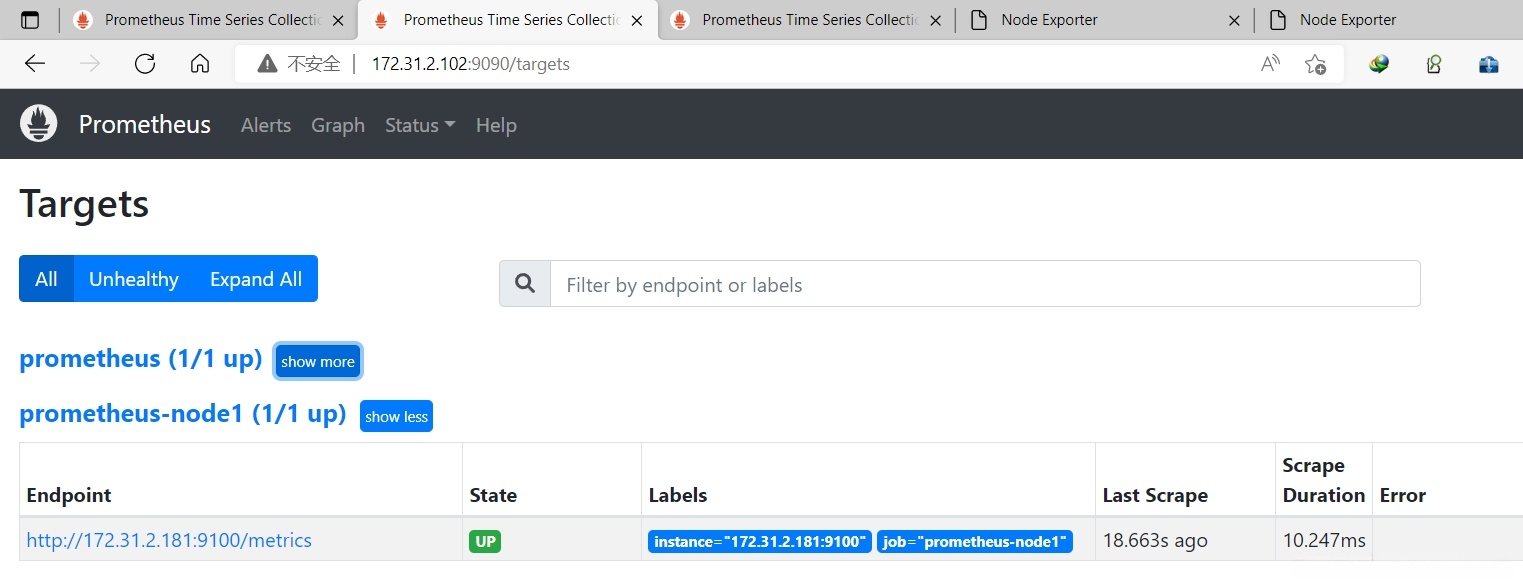
Task: Click the Targets page heading
Action: 84,204
